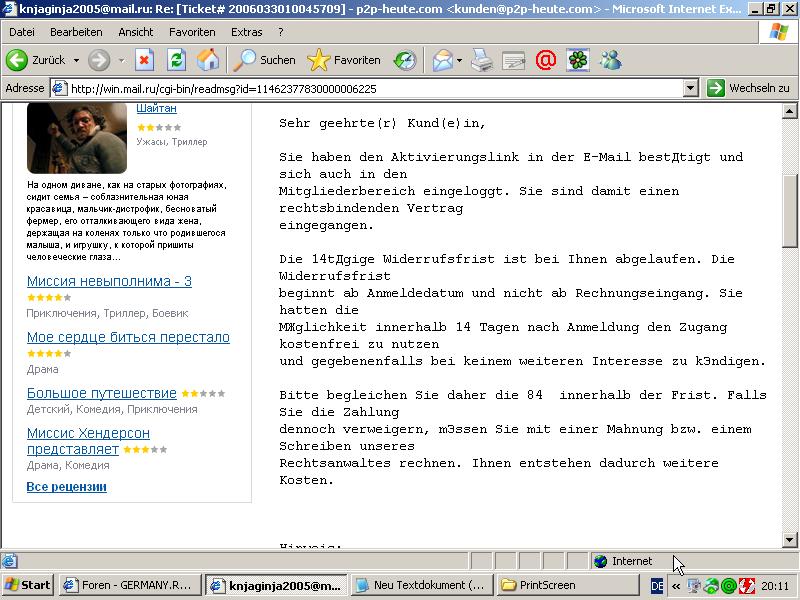
Task: Click the red Stop loading icon
Action: tap(144, 60)
